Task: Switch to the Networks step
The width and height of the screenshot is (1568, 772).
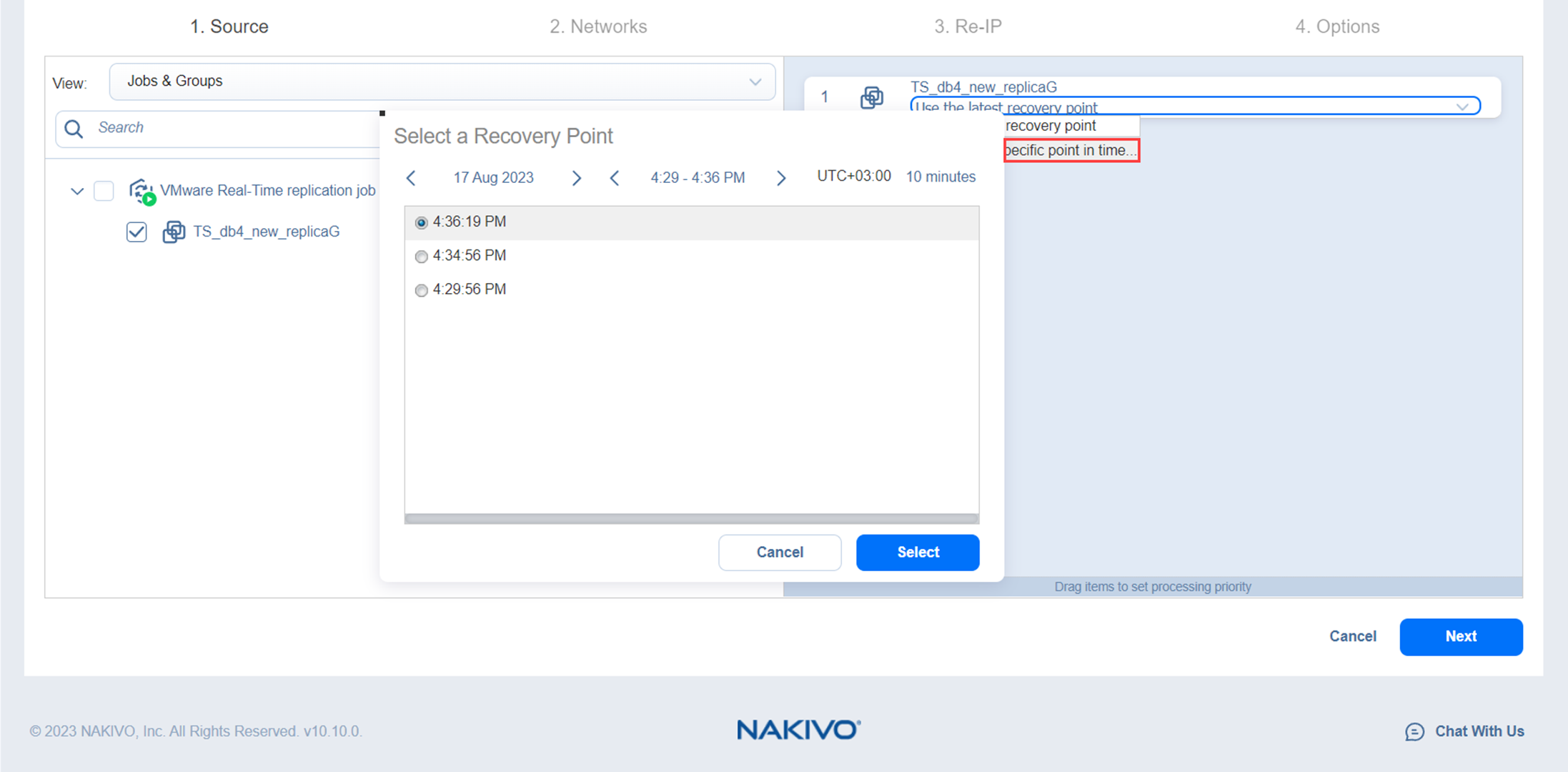Action: point(598,26)
